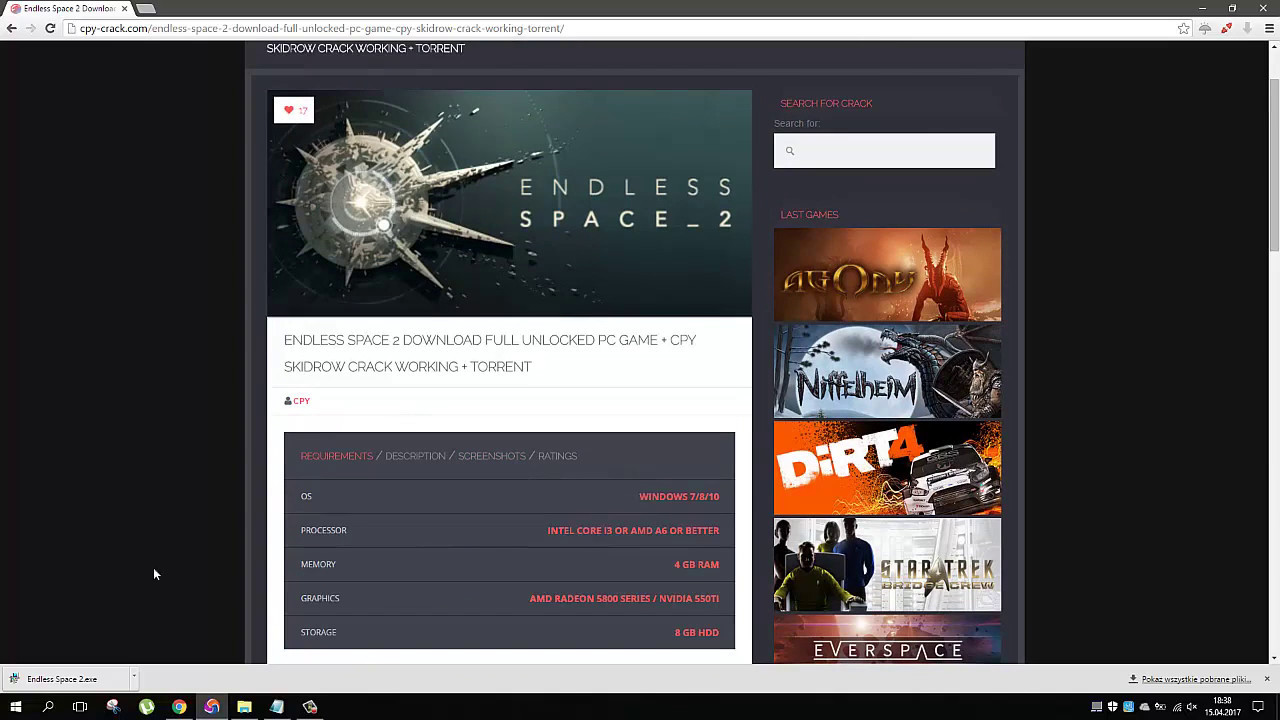The height and width of the screenshot is (720, 1280).
Task: Open the clock showing 18:38
Action: tap(1222, 707)
